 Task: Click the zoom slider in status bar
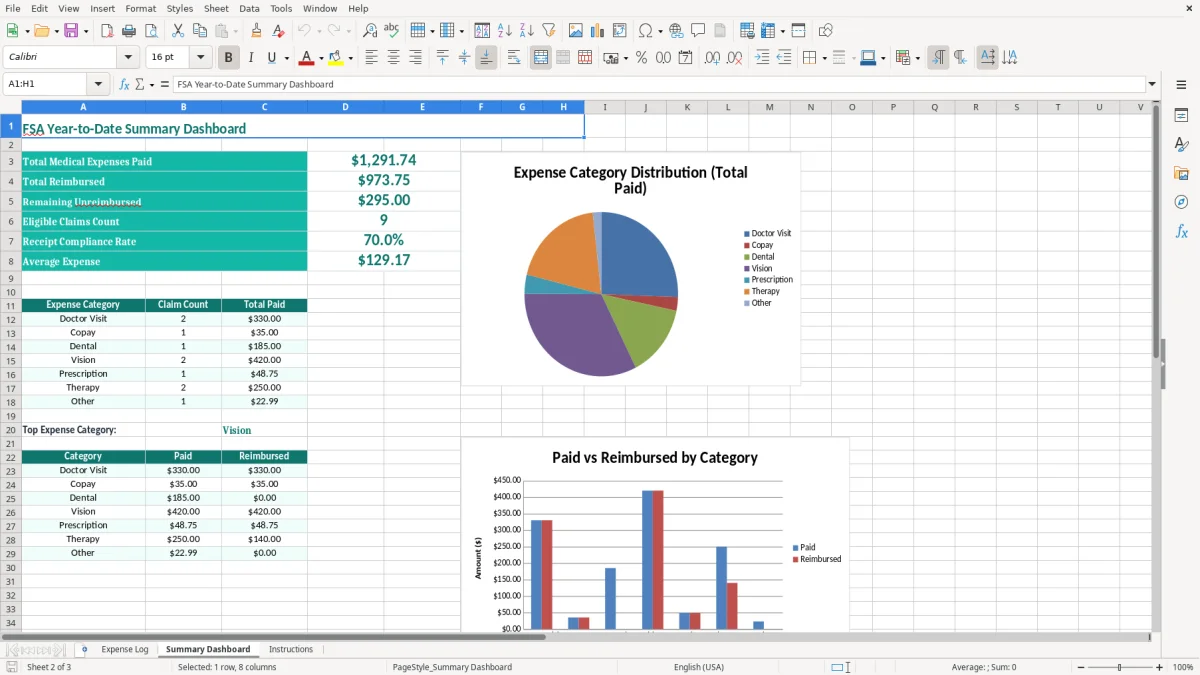coord(1120,667)
